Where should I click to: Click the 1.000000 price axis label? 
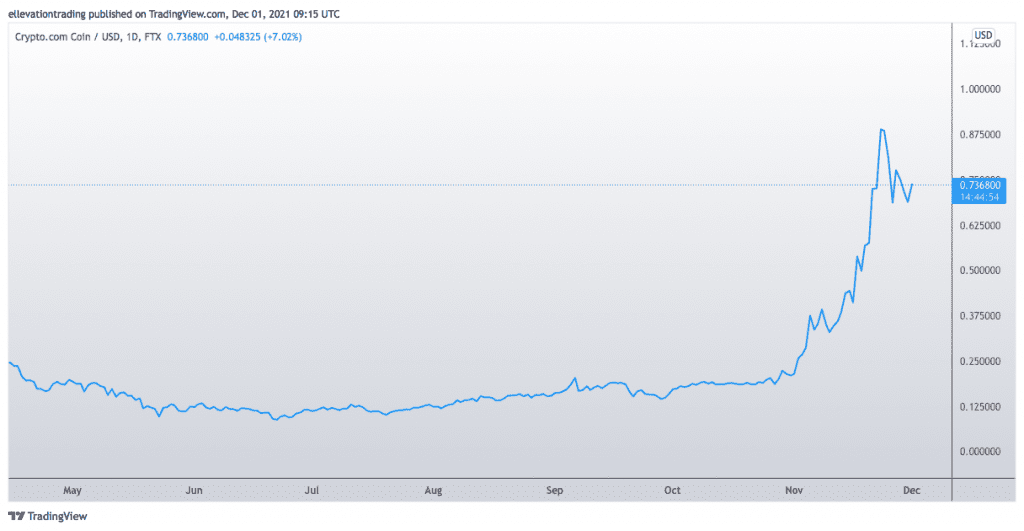click(980, 89)
